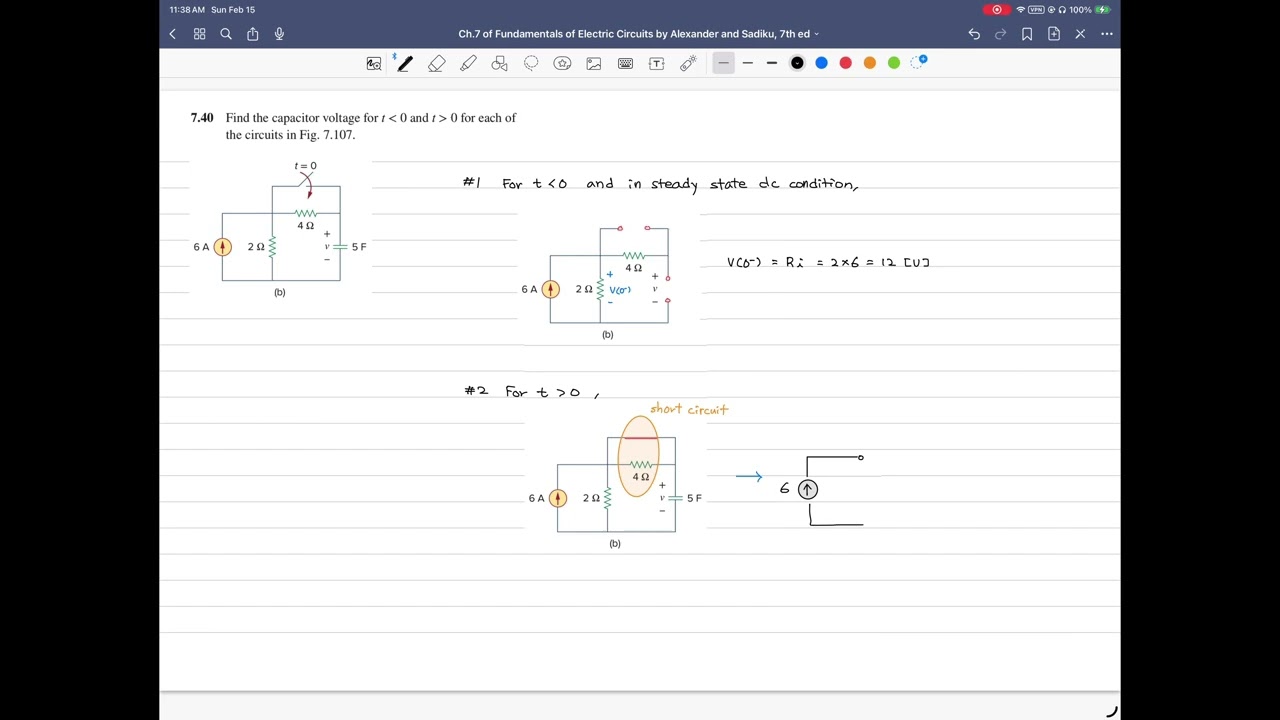This screenshot has width=1280, height=720.
Task: Insert a picture with the image tool
Action: point(594,63)
